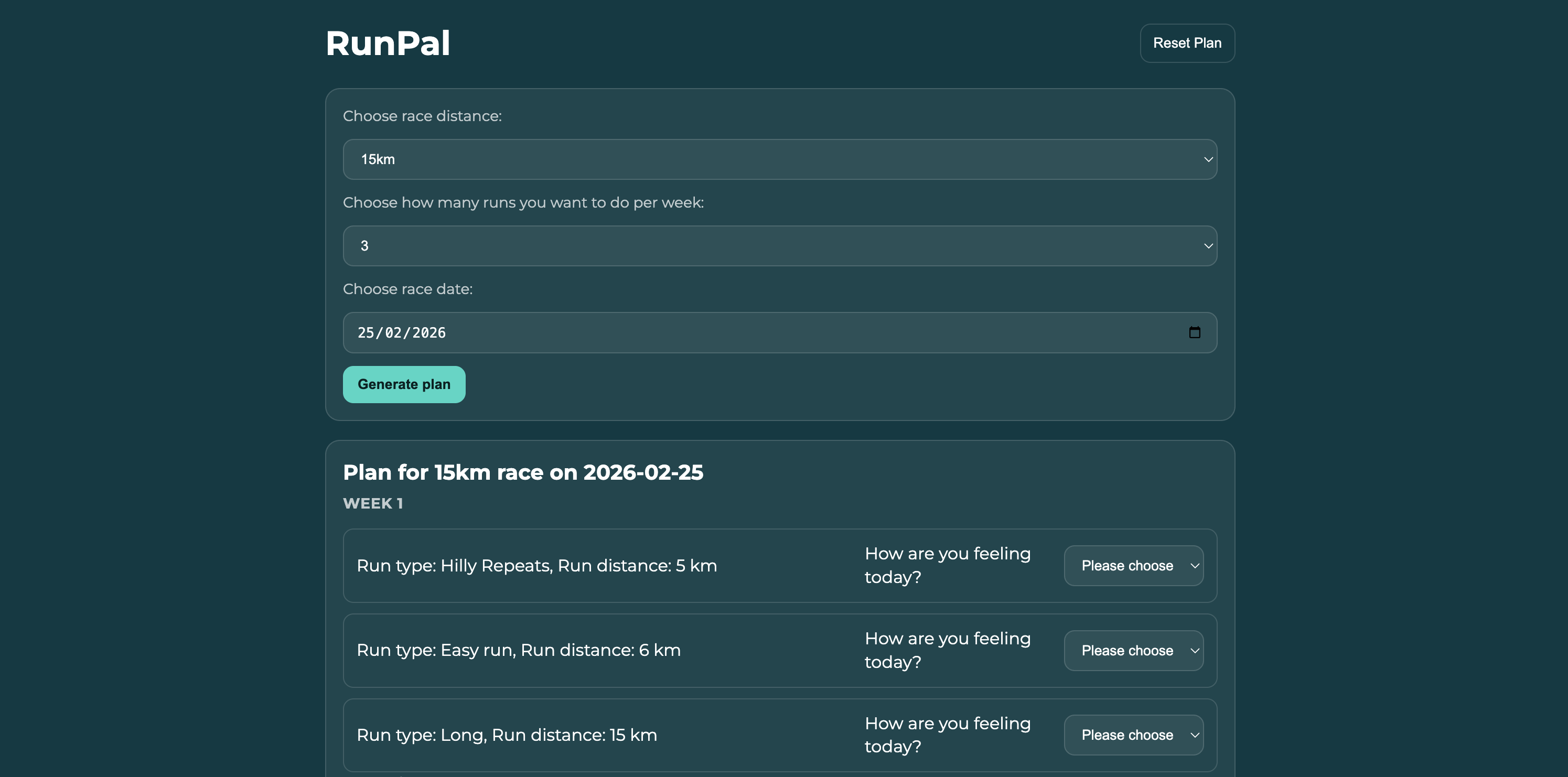This screenshot has height=777, width=1568.
Task: Click 'Run type: Long, Run distance: 15 km'
Action: coord(507,735)
